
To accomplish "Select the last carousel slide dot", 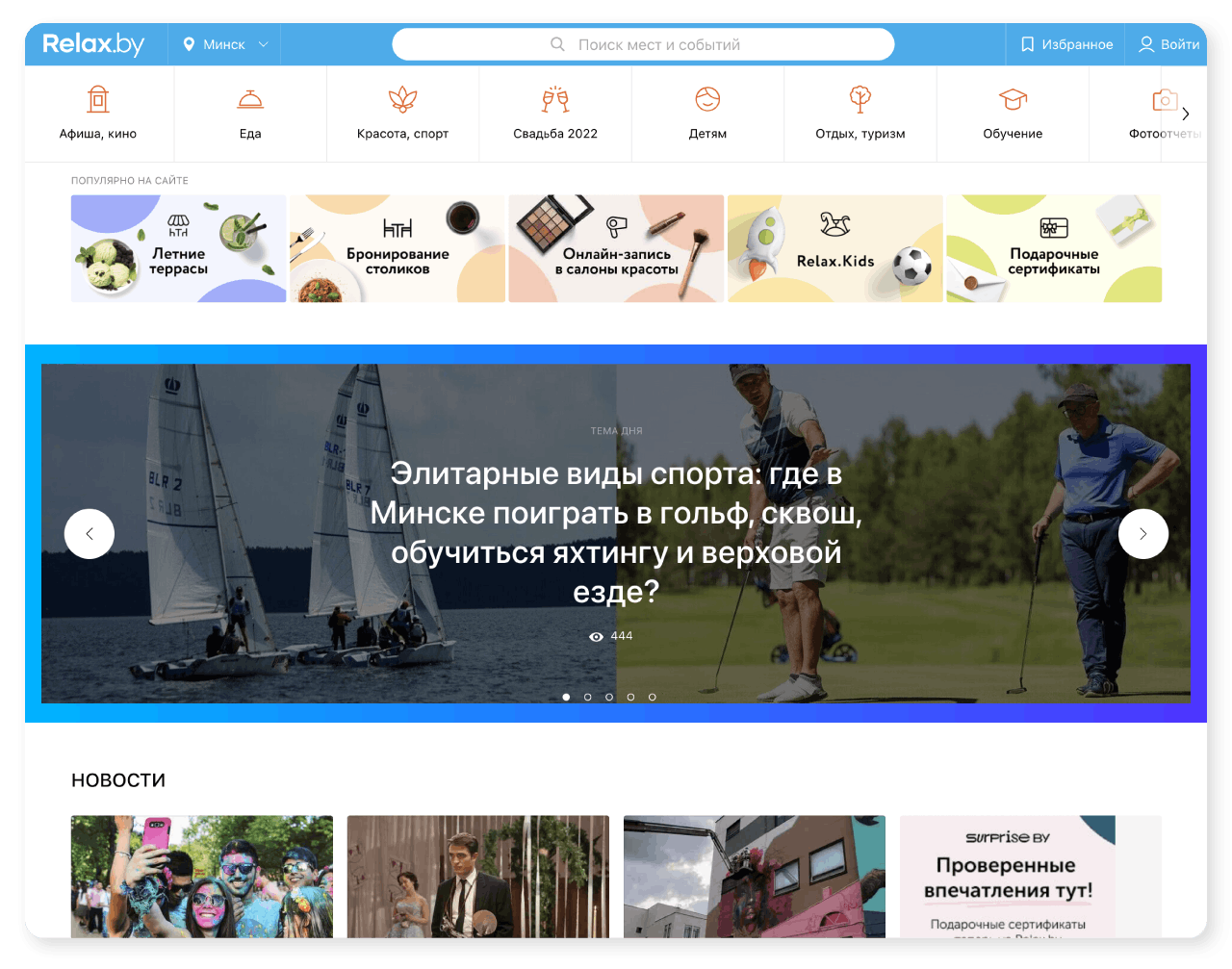I will click(x=652, y=697).
